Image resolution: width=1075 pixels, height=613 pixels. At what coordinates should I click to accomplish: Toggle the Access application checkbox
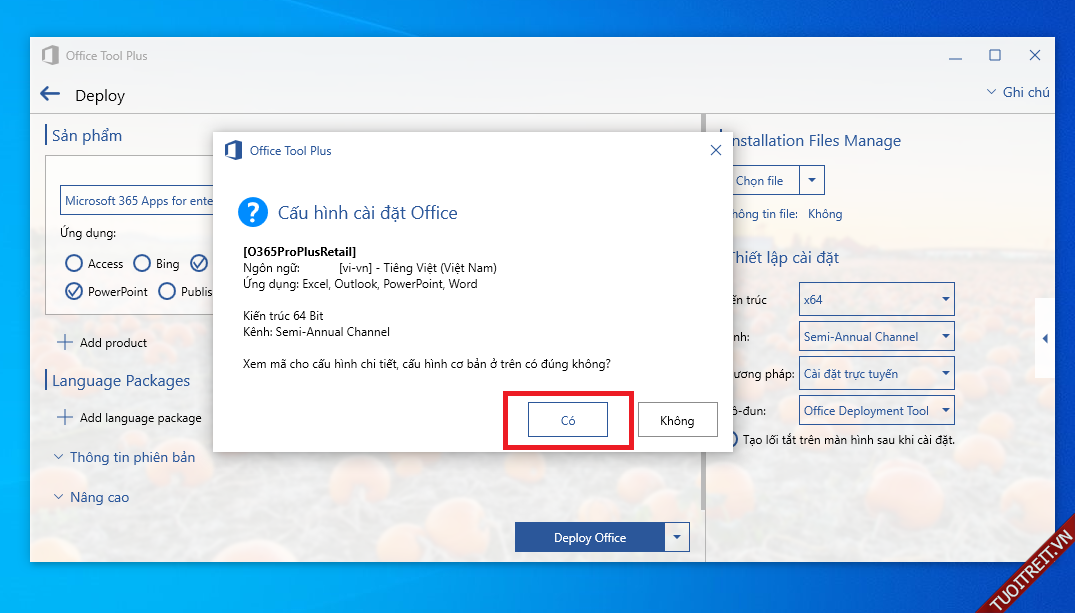73,264
